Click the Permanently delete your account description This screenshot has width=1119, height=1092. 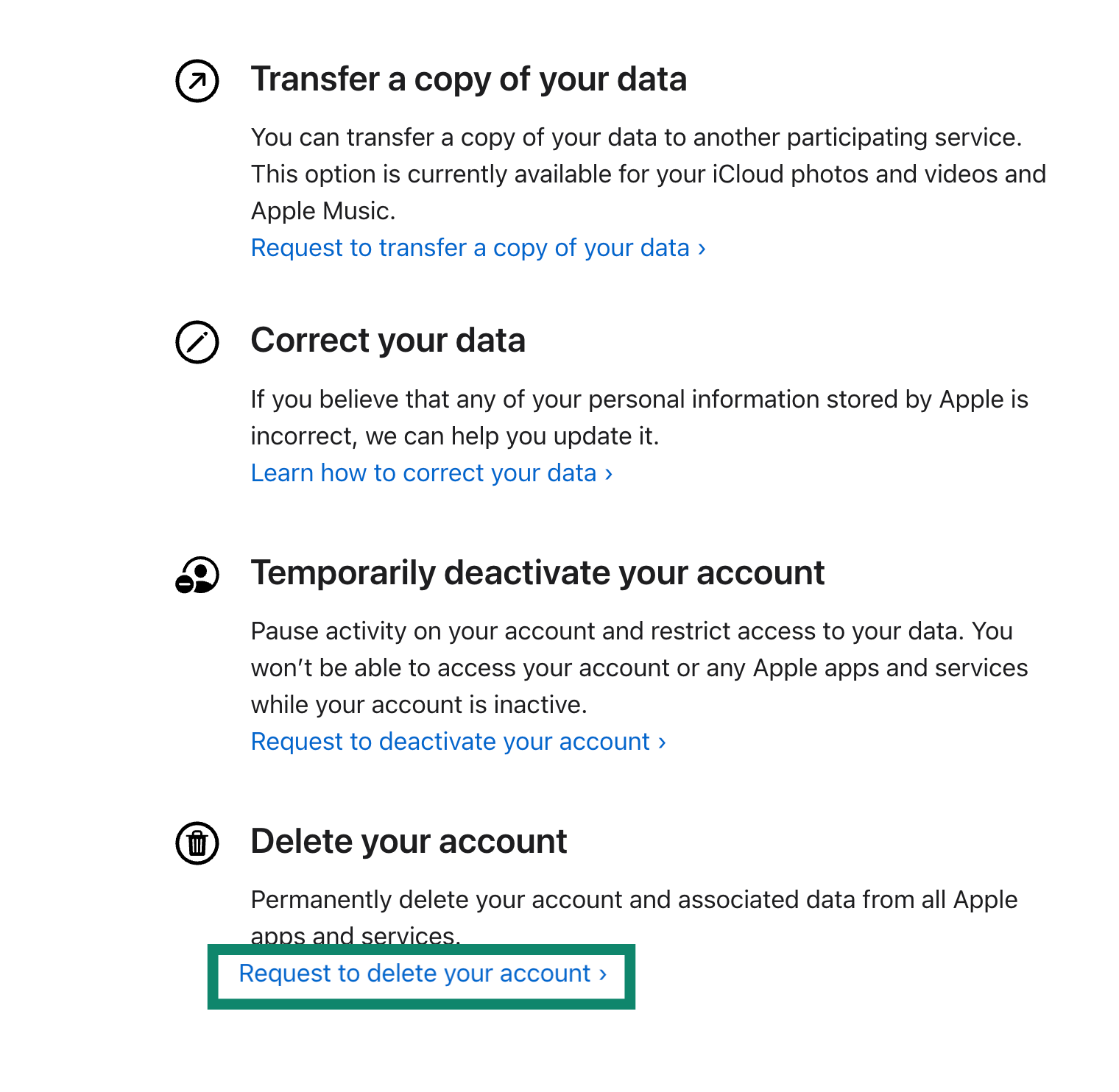[633, 901]
